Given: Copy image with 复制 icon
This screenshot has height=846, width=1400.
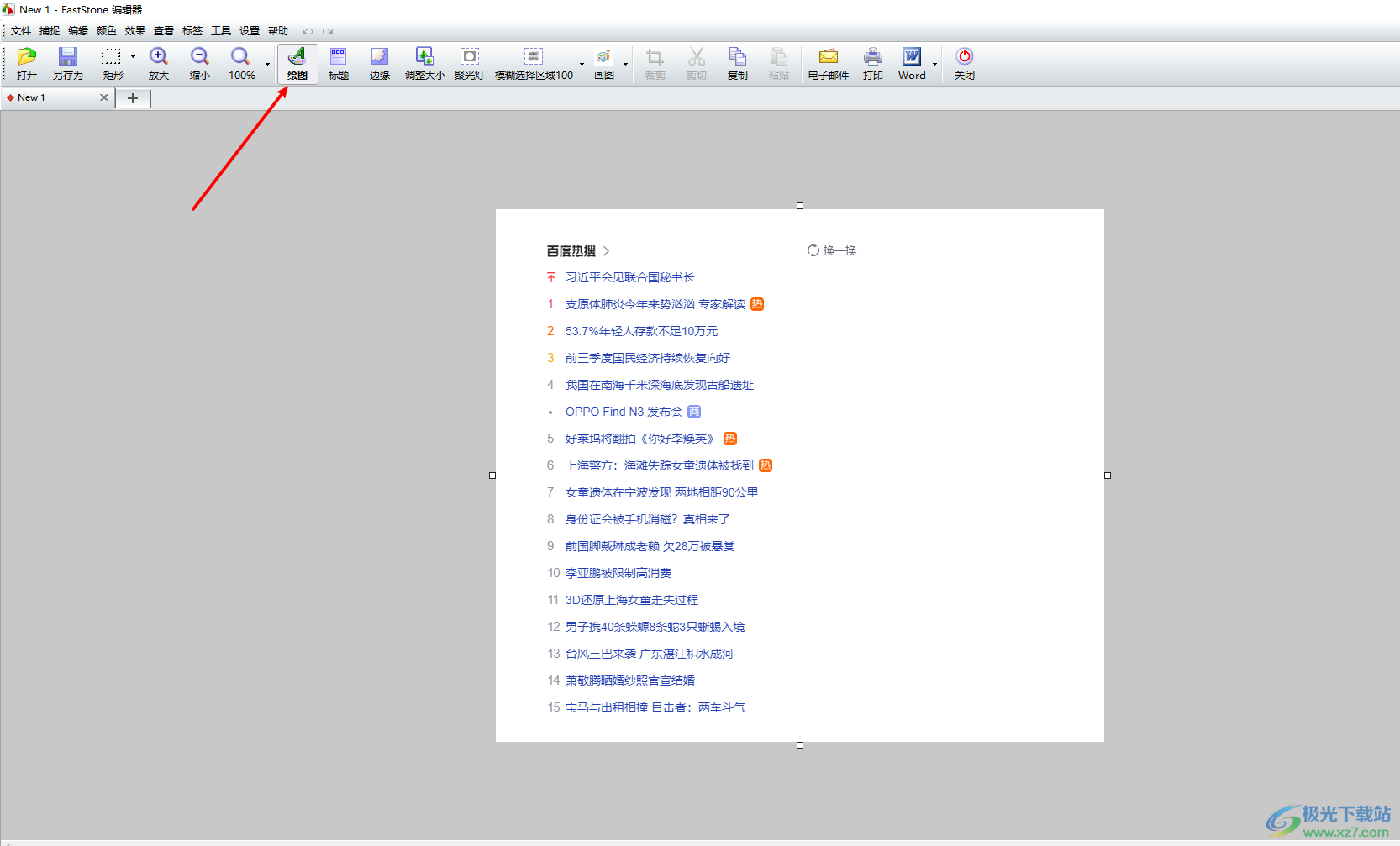Looking at the screenshot, I should (738, 64).
